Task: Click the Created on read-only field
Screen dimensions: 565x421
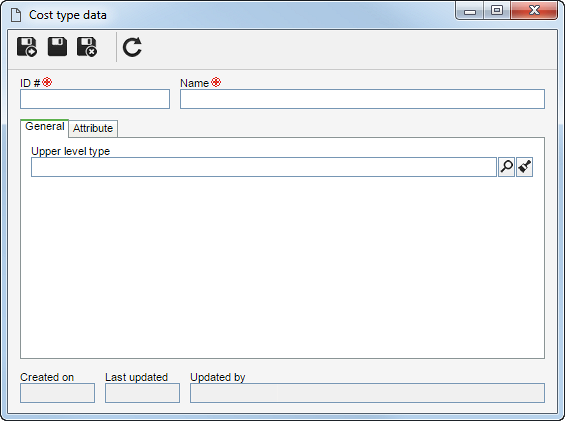Action: [57, 393]
